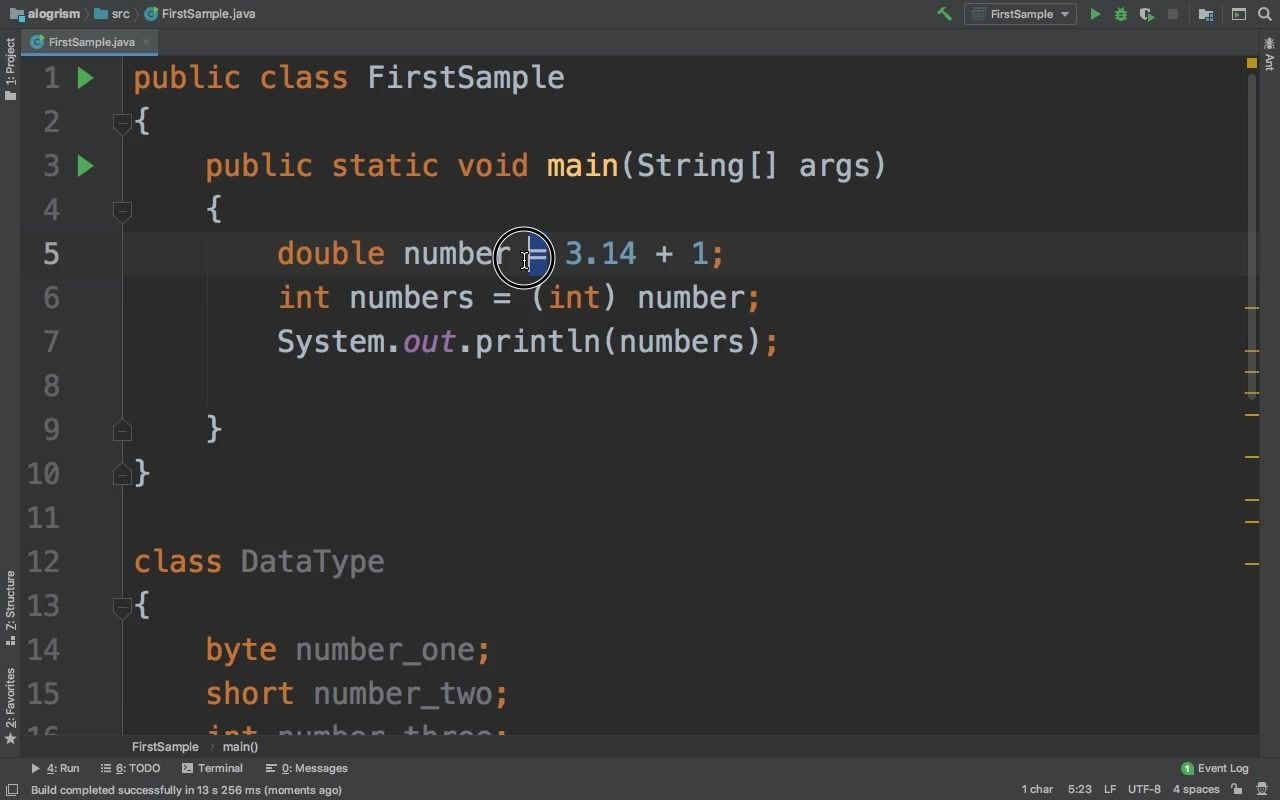This screenshot has width=1280, height=800.
Task: Open the Ant tool window
Action: 1269,56
